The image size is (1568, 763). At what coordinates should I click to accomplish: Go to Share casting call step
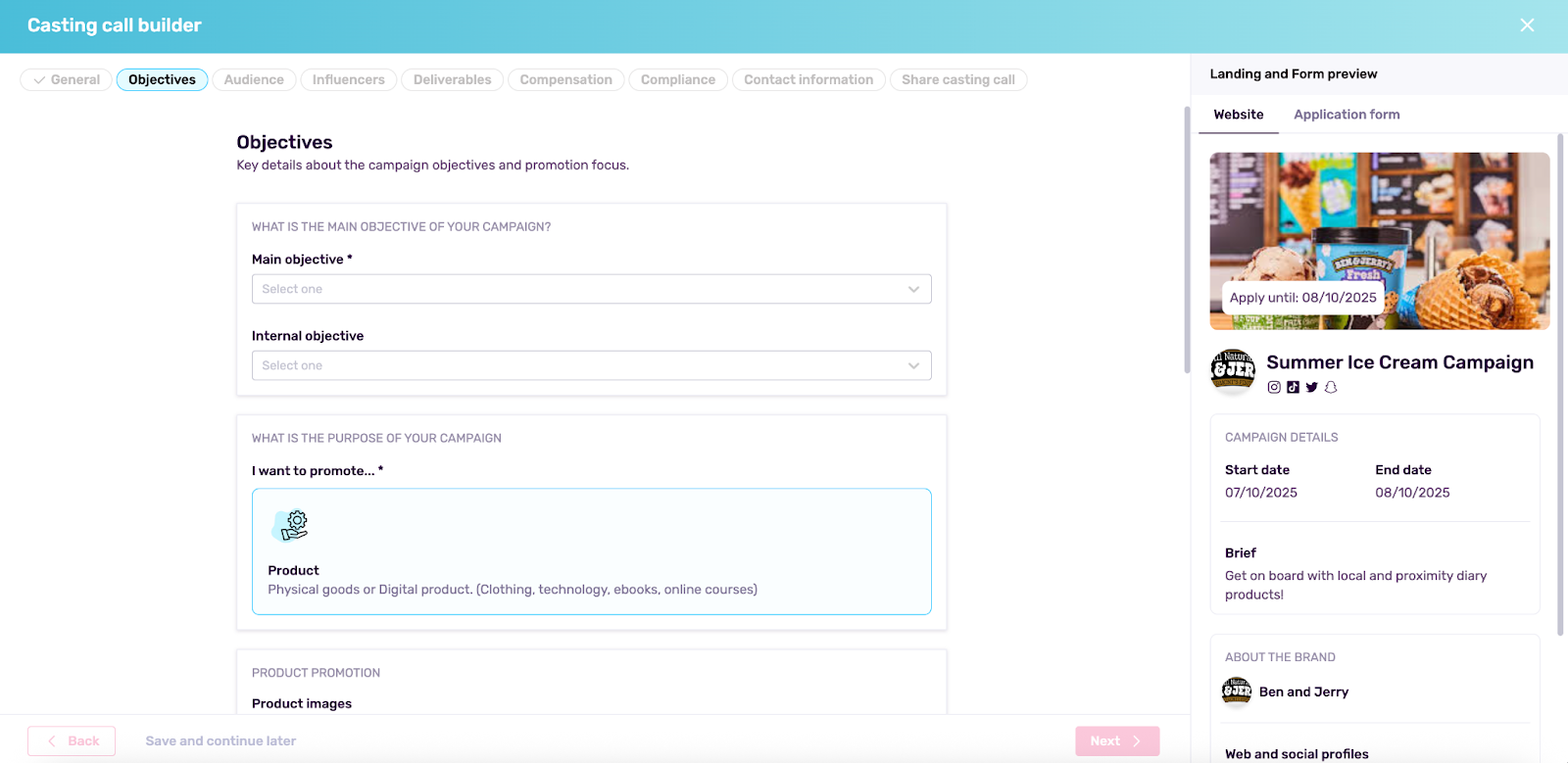[x=958, y=79]
